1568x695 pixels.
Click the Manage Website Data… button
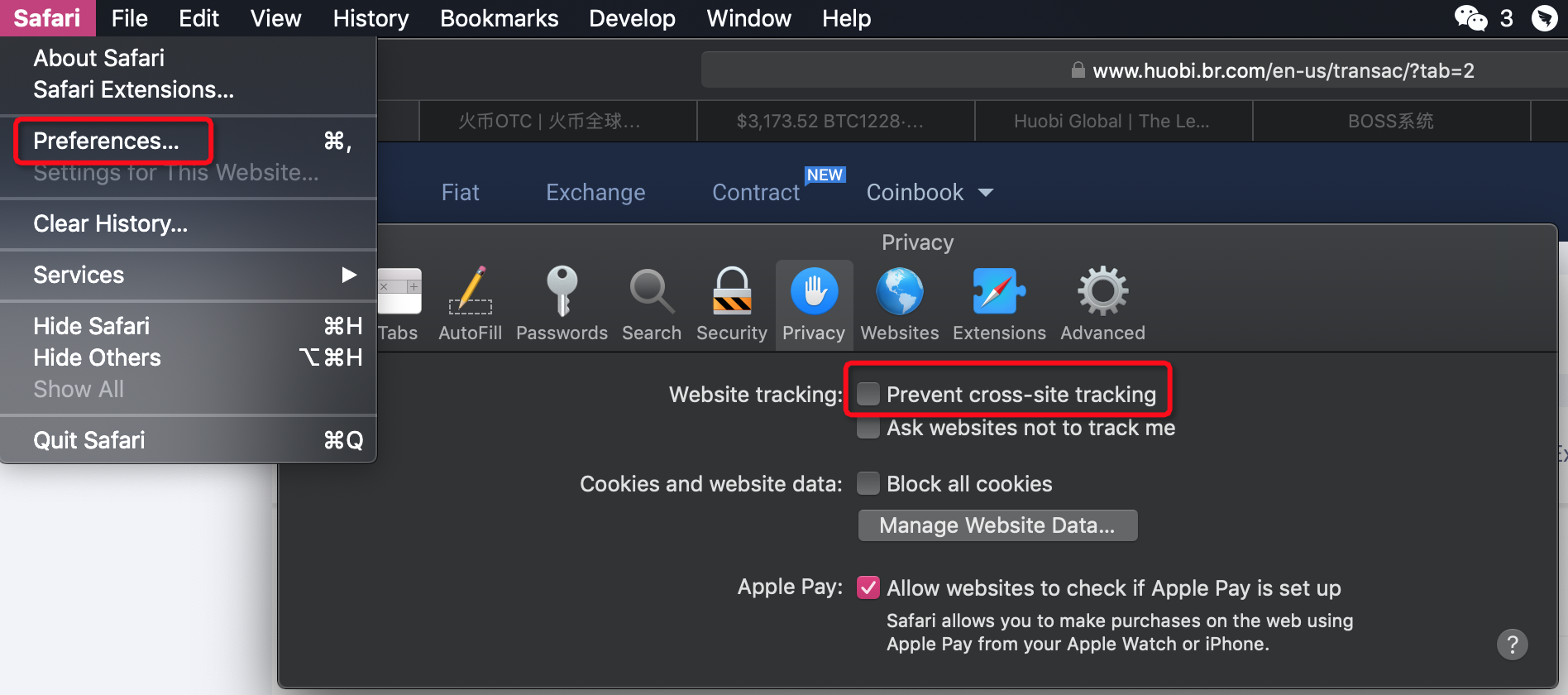[x=997, y=525]
